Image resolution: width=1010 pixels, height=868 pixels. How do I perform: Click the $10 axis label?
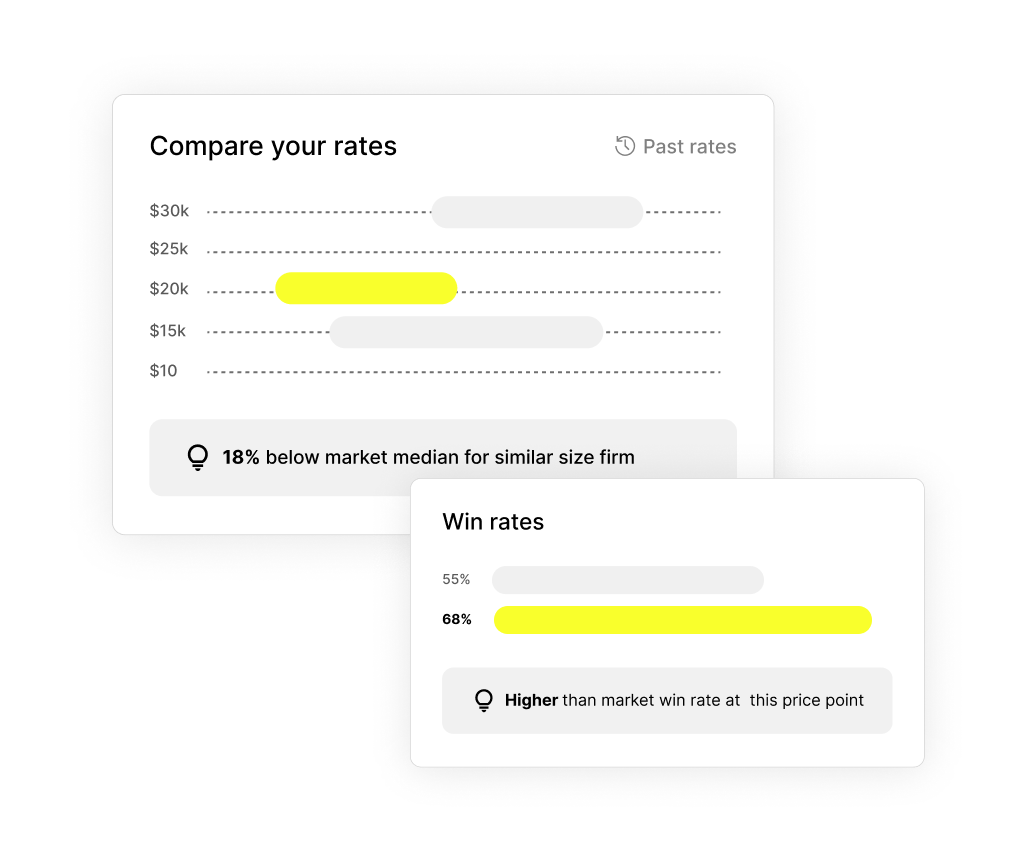click(x=163, y=371)
